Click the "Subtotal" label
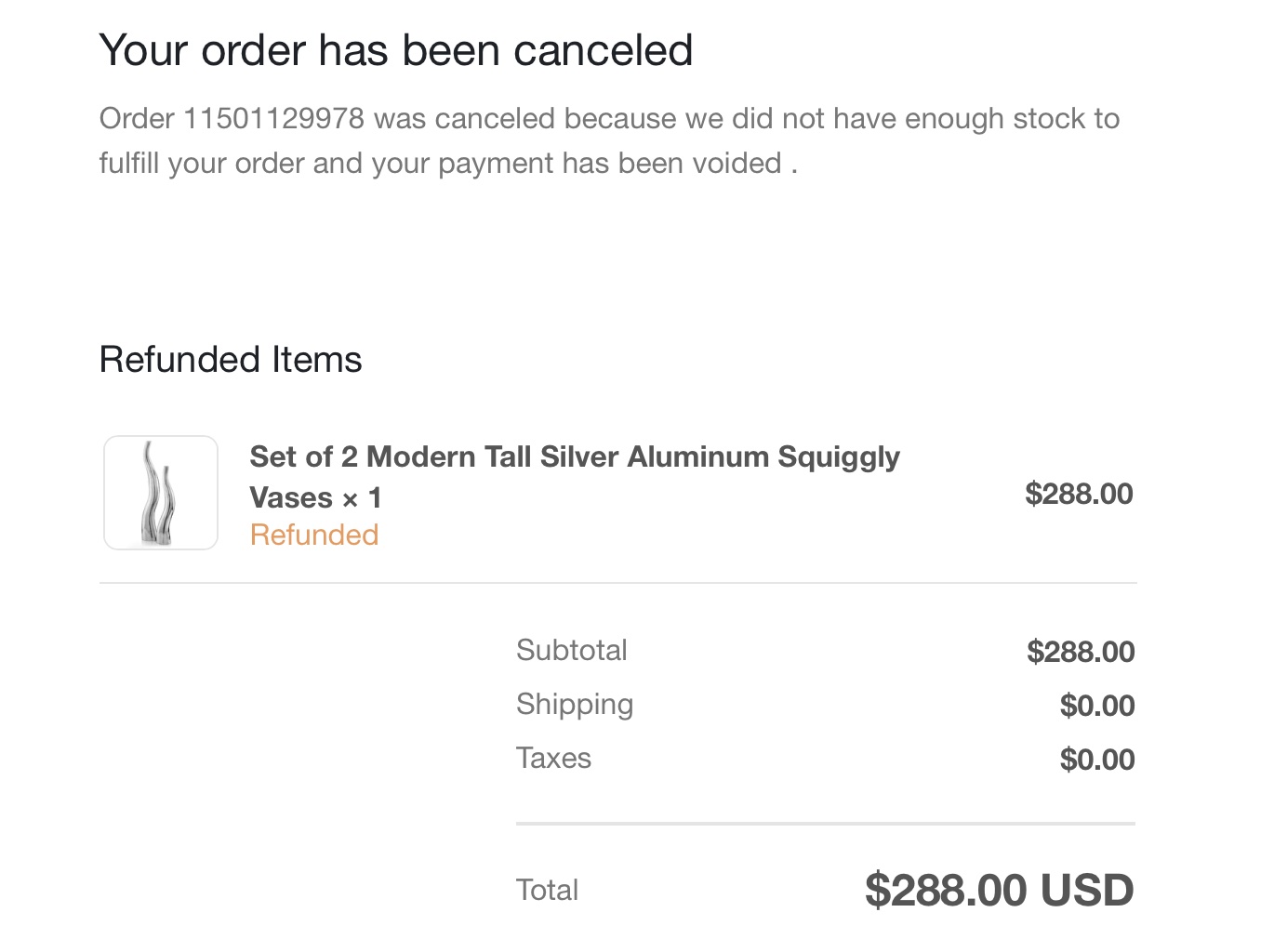The image size is (1274, 952). tap(571, 650)
